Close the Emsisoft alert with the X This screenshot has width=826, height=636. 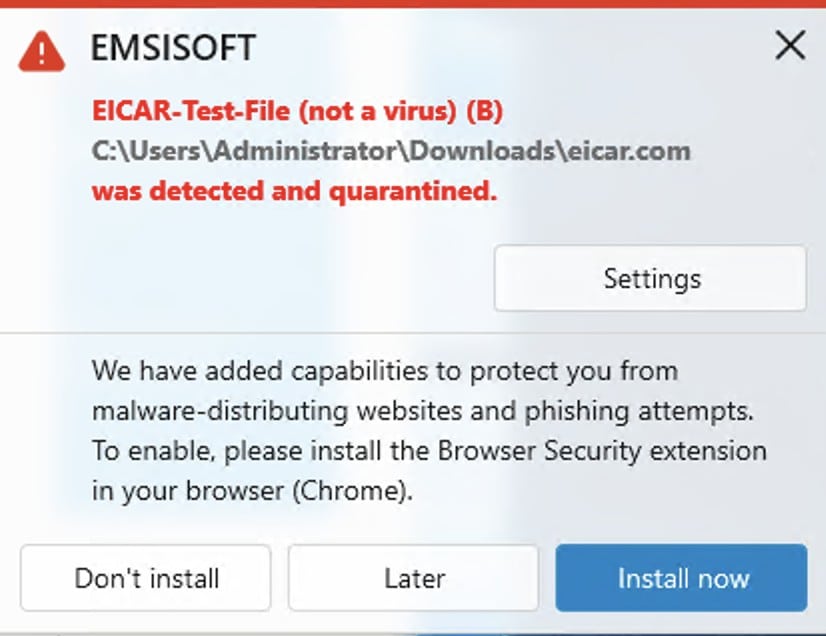click(790, 45)
